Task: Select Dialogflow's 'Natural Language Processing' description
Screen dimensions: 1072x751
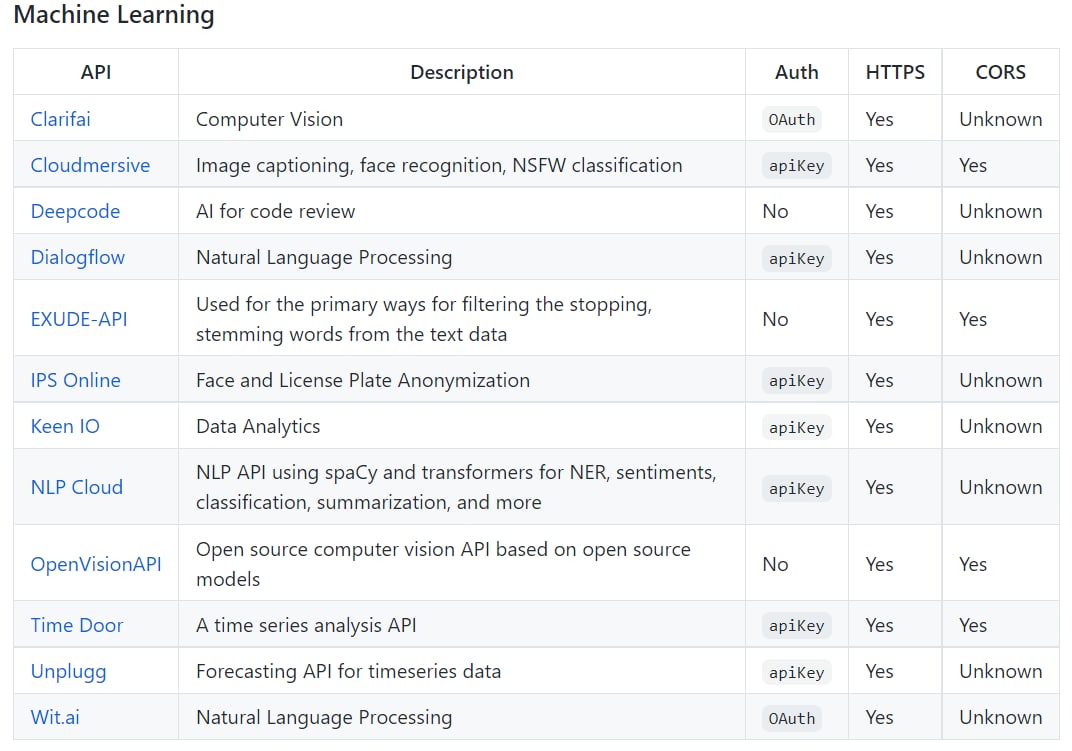Action: tap(324, 257)
